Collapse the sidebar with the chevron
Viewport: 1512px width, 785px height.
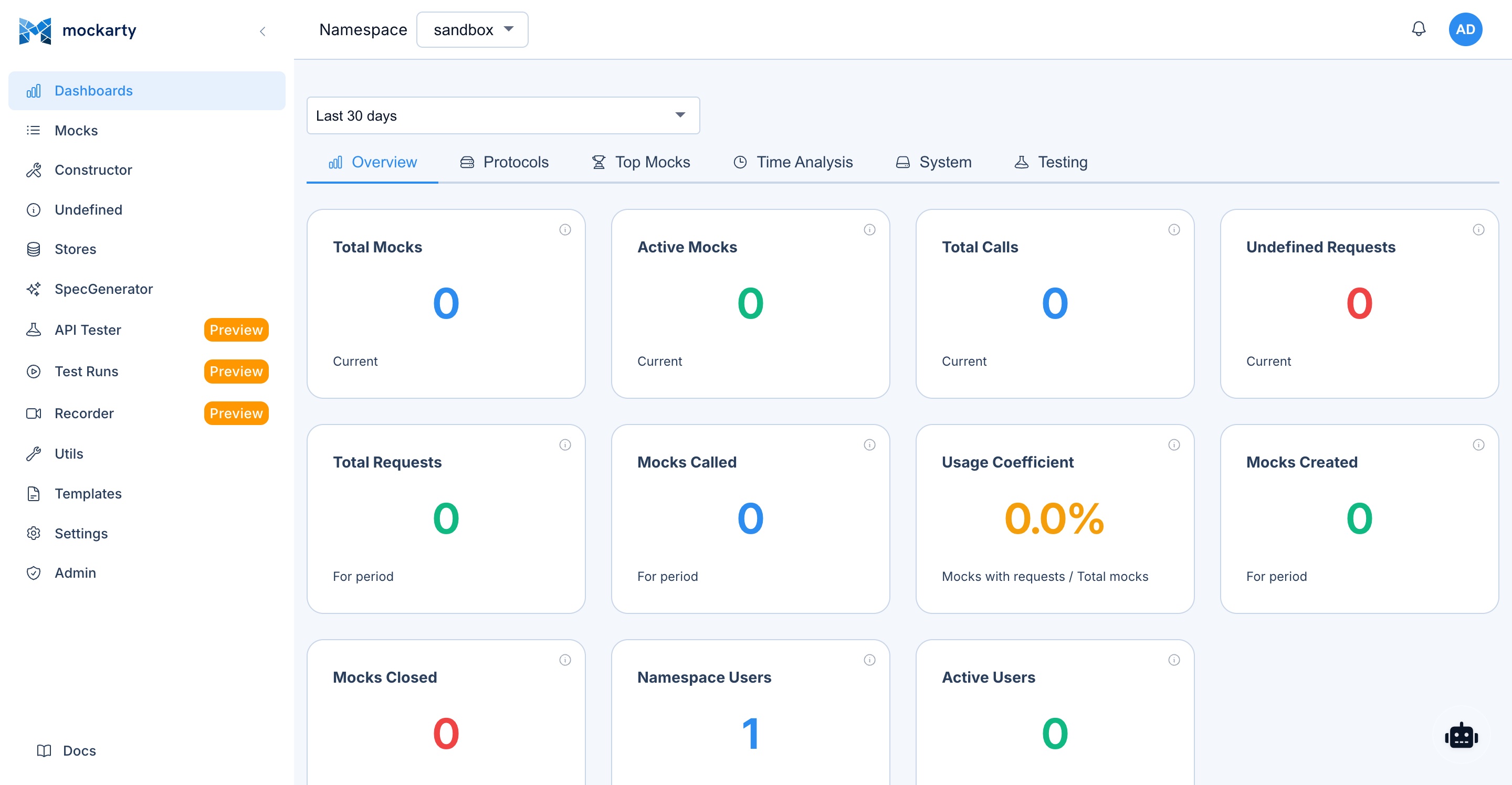[x=262, y=31]
